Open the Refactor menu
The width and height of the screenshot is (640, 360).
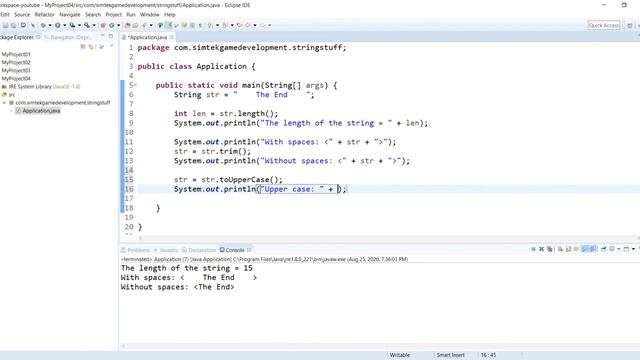[x=44, y=15]
